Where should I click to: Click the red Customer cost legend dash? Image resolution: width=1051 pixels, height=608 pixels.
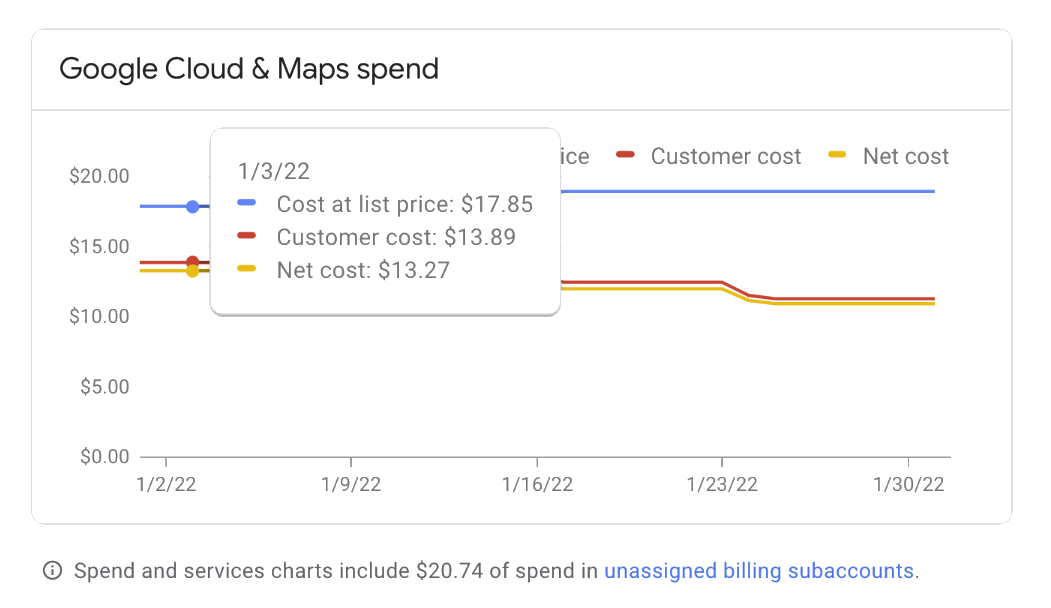[625, 156]
